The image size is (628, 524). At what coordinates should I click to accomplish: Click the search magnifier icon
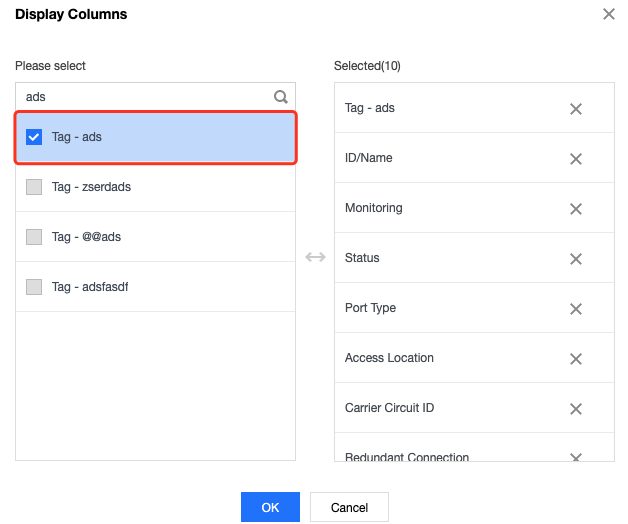coord(281,97)
